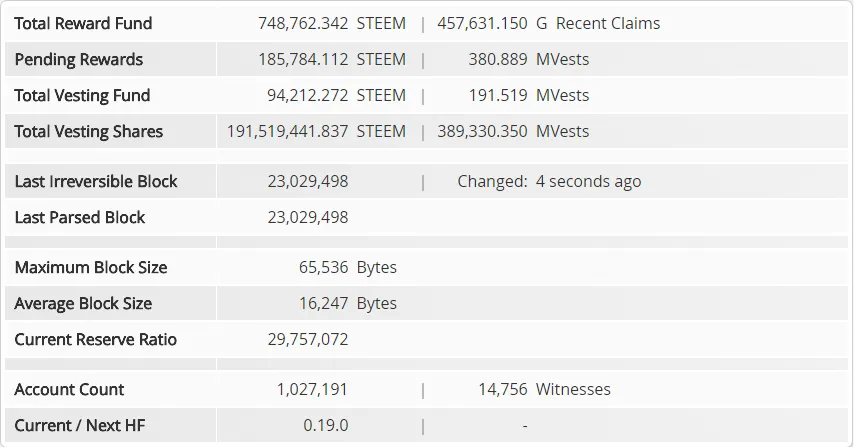Select the Current Reserve Ratio value 29,757,072

tap(308, 339)
